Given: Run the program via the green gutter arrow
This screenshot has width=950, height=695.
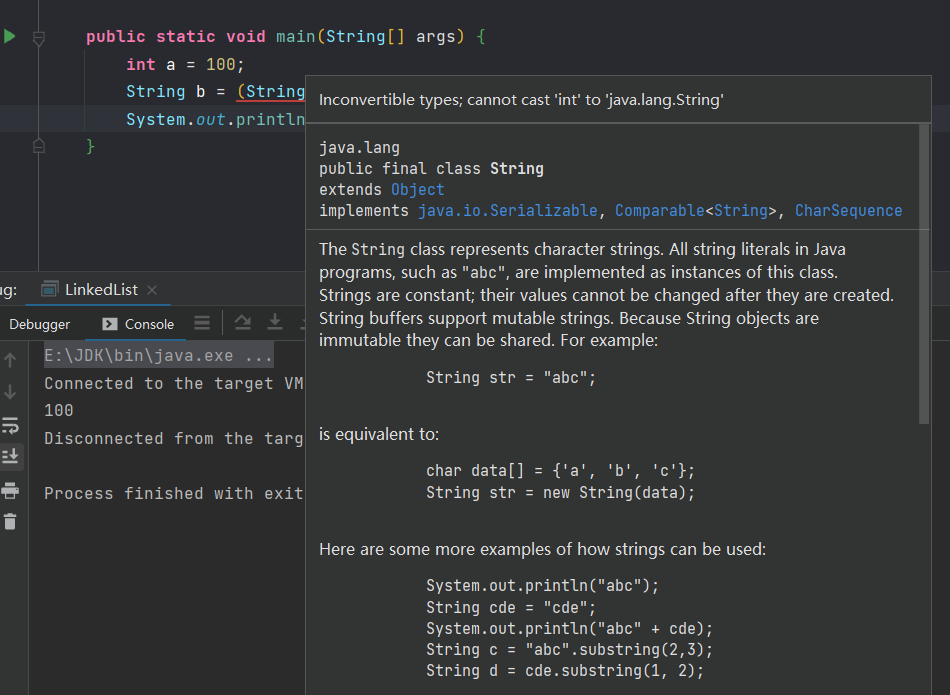Looking at the screenshot, I should point(8,36).
